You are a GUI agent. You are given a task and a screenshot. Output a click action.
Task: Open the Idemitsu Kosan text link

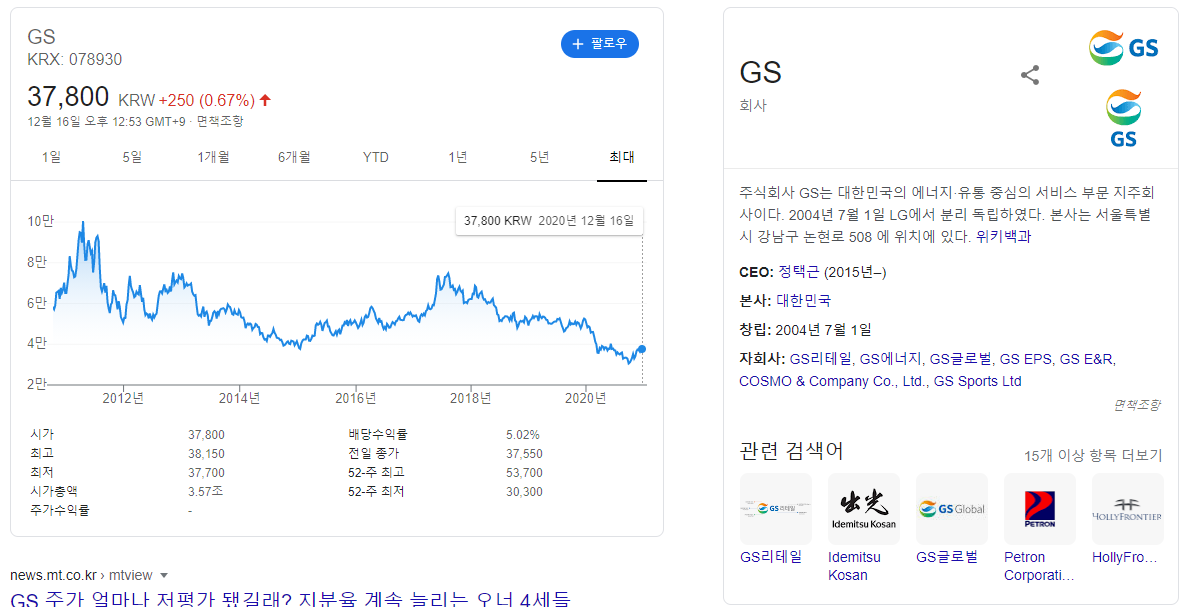pyautogui.click(x=855, y=566)
